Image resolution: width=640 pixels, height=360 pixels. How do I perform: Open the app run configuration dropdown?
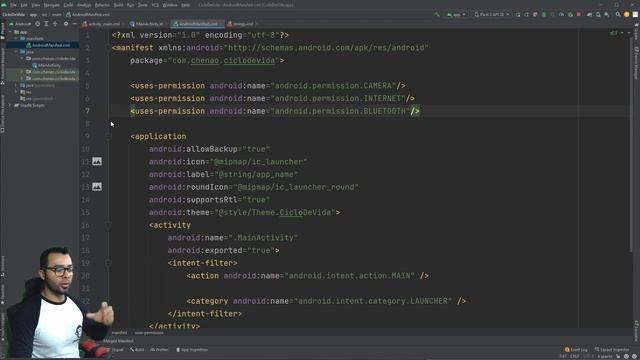456,14
